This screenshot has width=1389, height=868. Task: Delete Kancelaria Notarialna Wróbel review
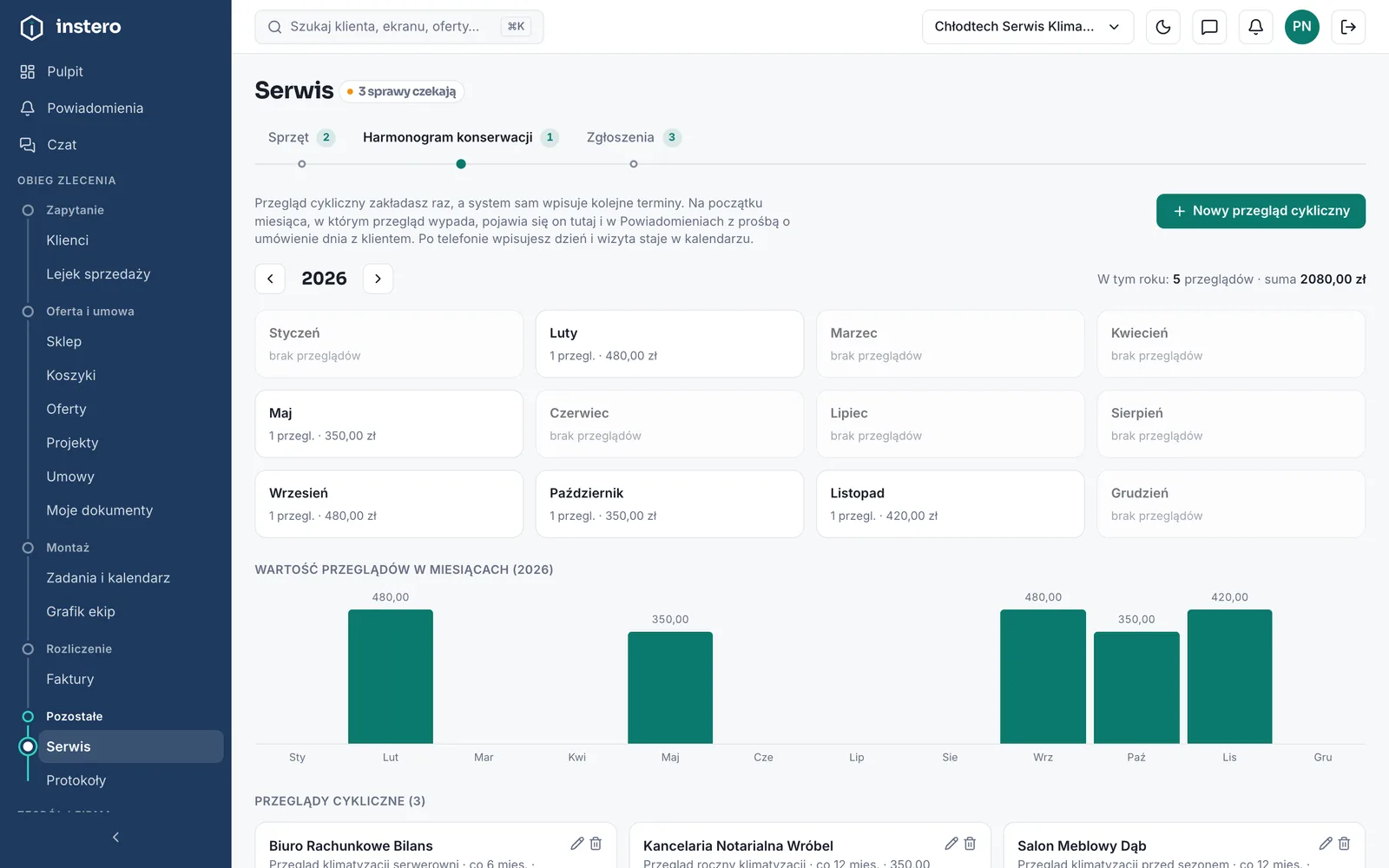pyautogui.click(x=970, y=844)
